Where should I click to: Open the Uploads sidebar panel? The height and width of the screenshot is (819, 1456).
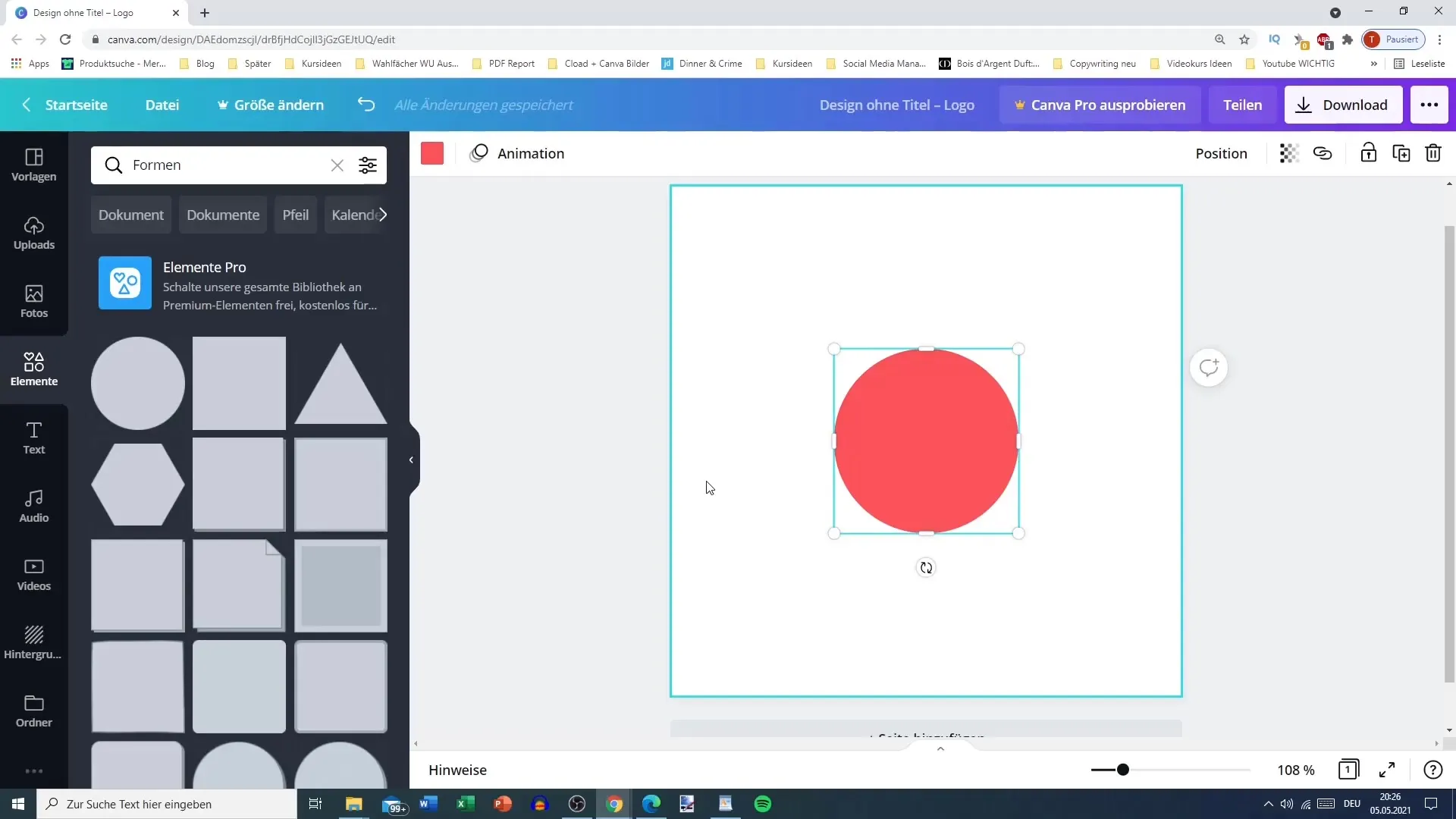click(x=33, y=233)
